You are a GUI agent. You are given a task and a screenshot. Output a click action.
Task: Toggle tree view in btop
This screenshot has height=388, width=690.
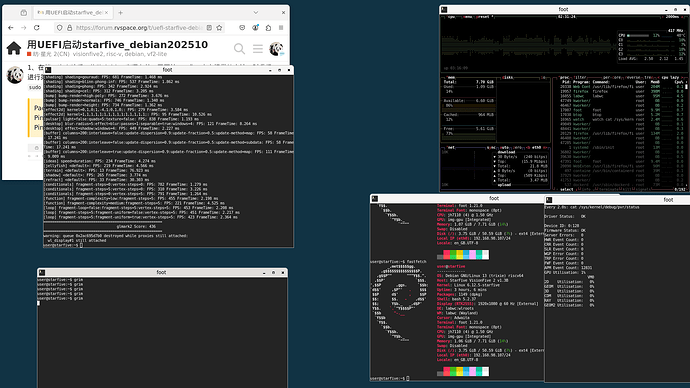[648, 78]
